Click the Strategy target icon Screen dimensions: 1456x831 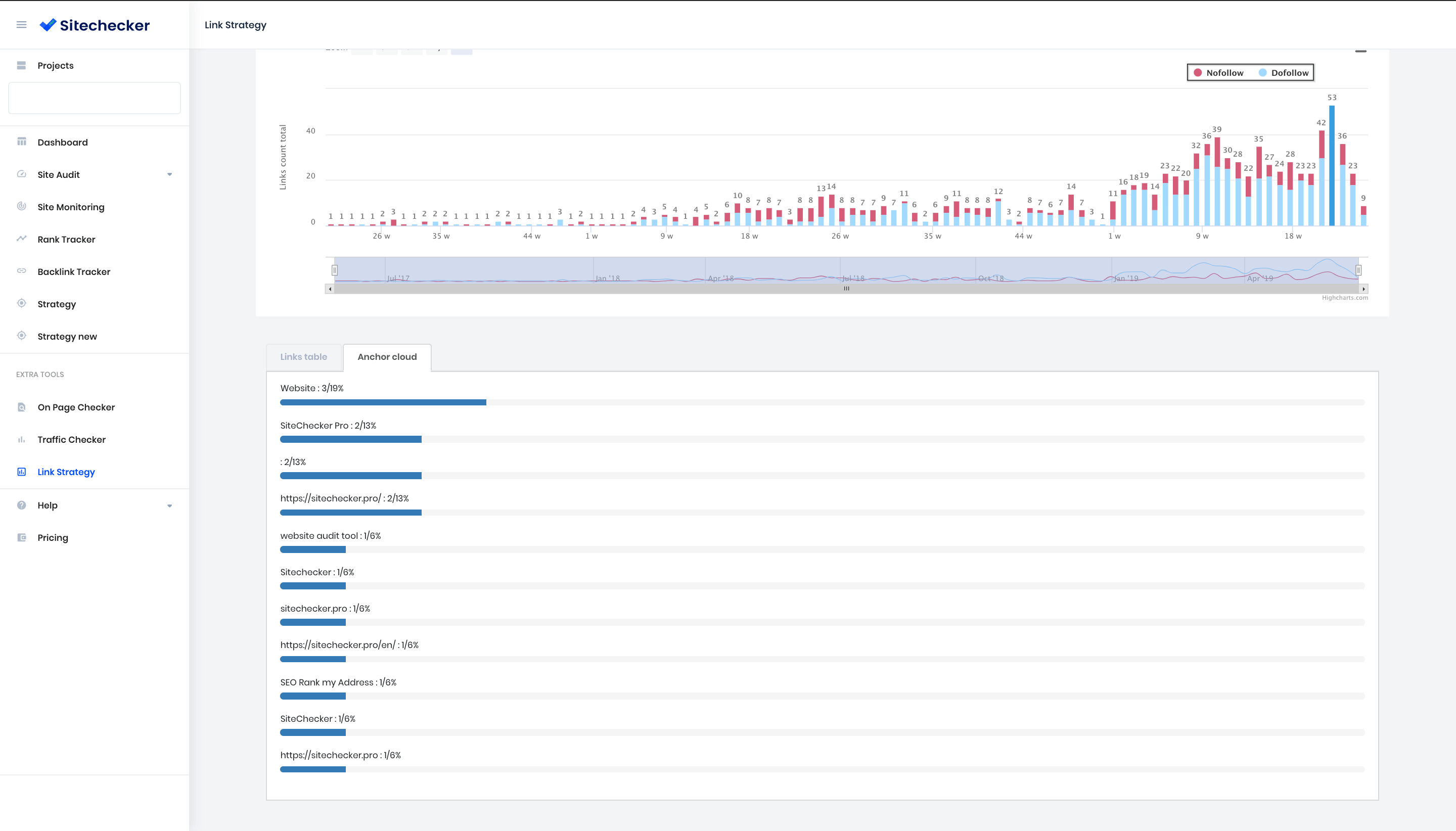click(x=22, y=304)
